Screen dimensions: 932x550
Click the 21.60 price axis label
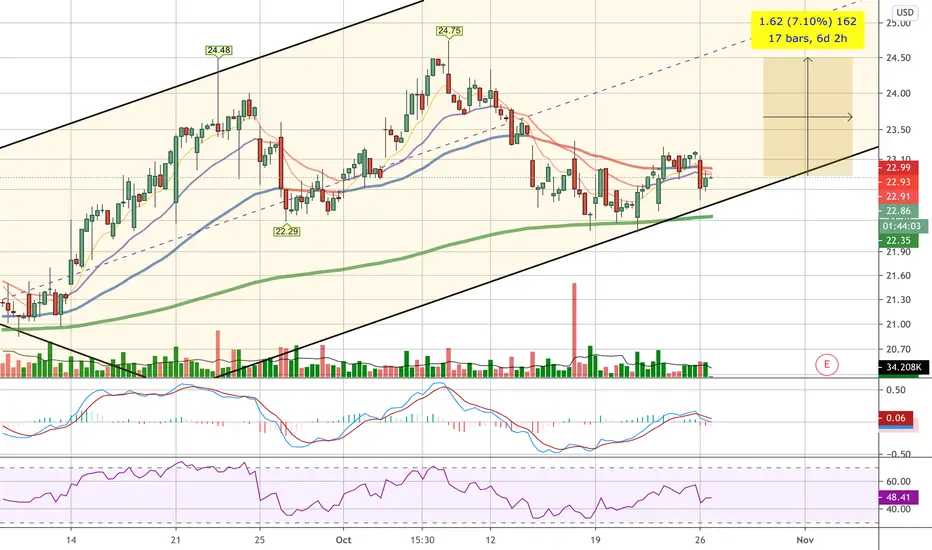tap(898, 276)
